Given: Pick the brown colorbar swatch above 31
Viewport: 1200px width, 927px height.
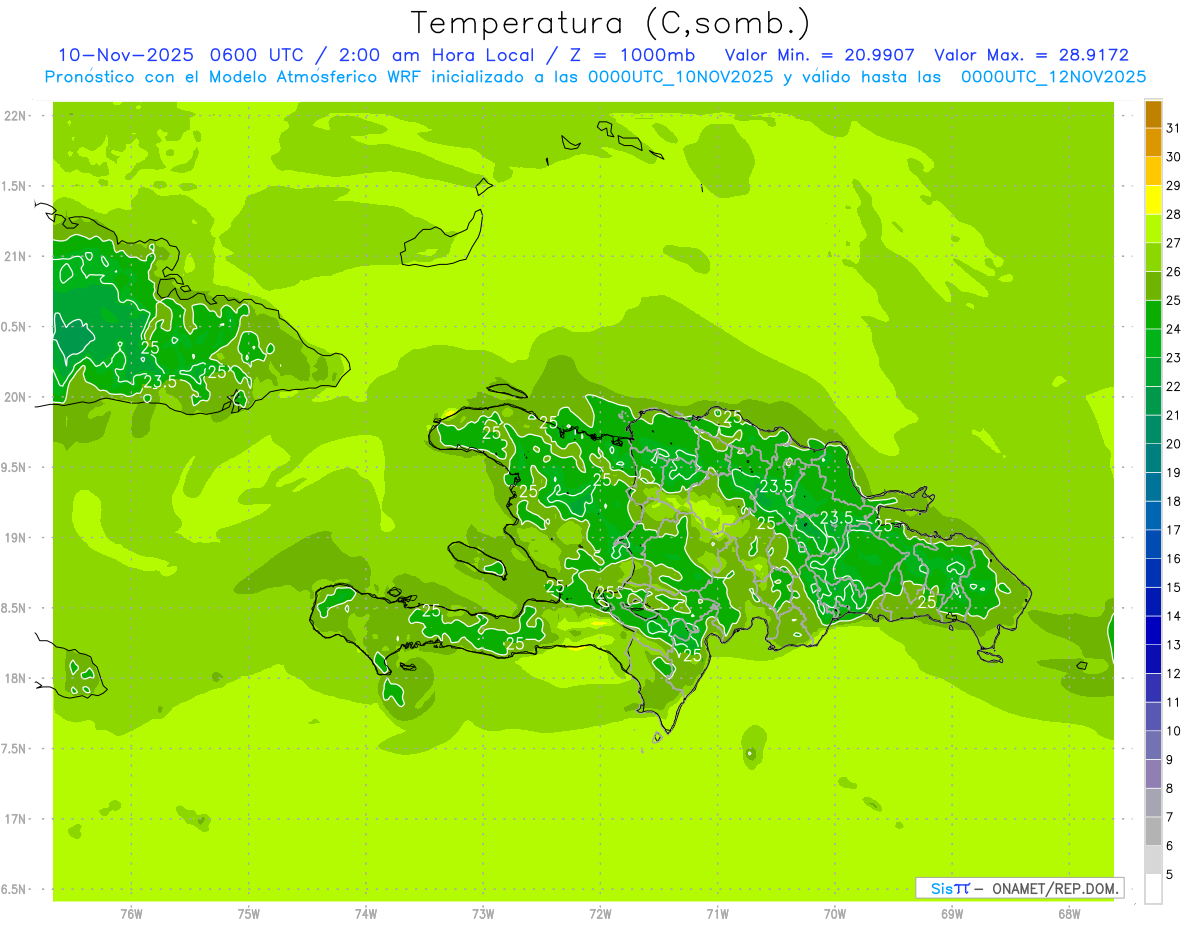Looking at the screenshot, I should [x=1153, y=115].
